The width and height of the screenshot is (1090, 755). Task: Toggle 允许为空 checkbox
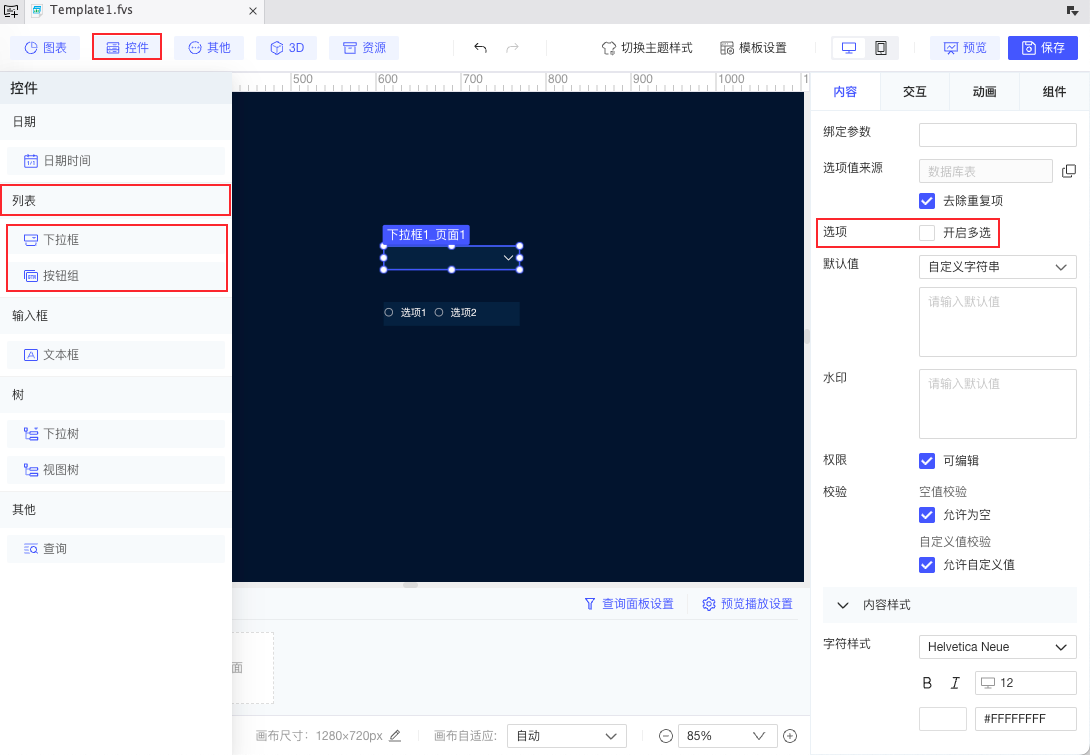(x=927, y=514)
